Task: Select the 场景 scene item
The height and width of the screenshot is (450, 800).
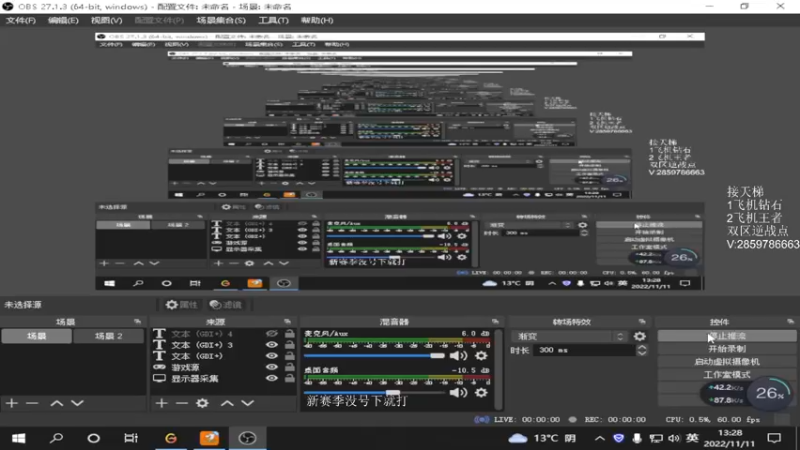Action: (x=36, y=336)
